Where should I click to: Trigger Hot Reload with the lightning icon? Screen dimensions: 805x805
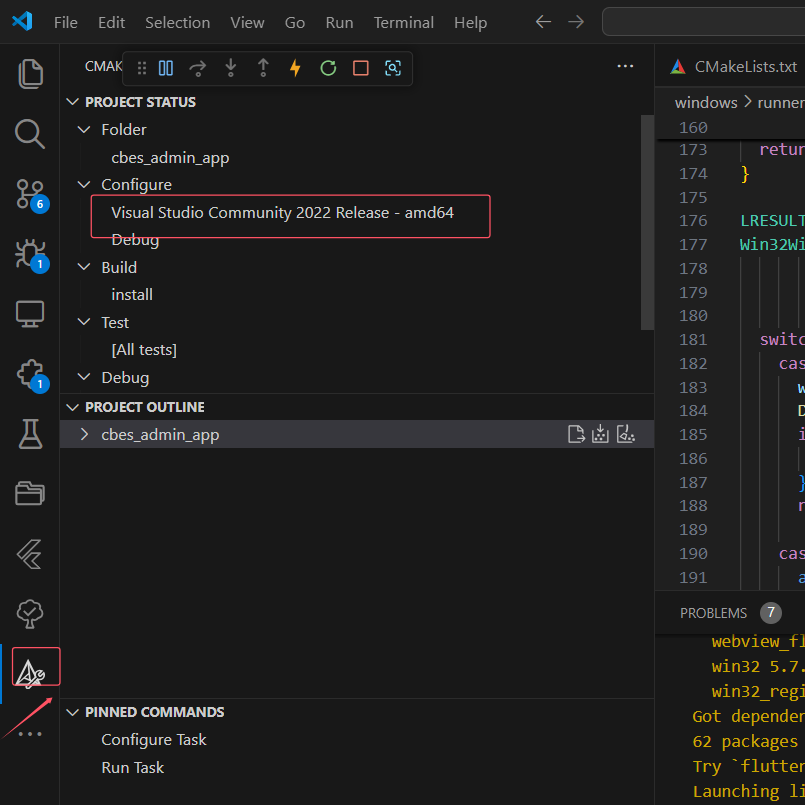pyautogui.click(x=293, y=67)
